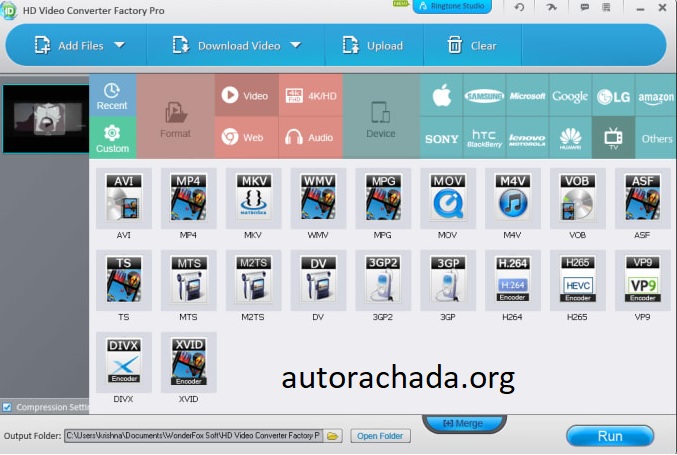Viewport: 677px width, 455px height.
Task: Open the Web format category
Action: (x=246, y=138)
